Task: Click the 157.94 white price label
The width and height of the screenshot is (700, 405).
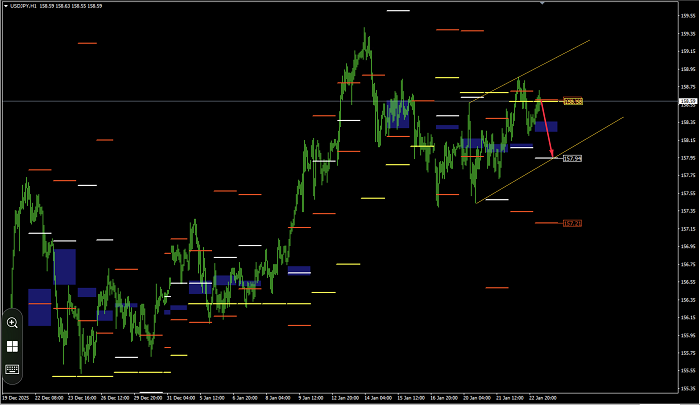Action: (x=572, y=158)
